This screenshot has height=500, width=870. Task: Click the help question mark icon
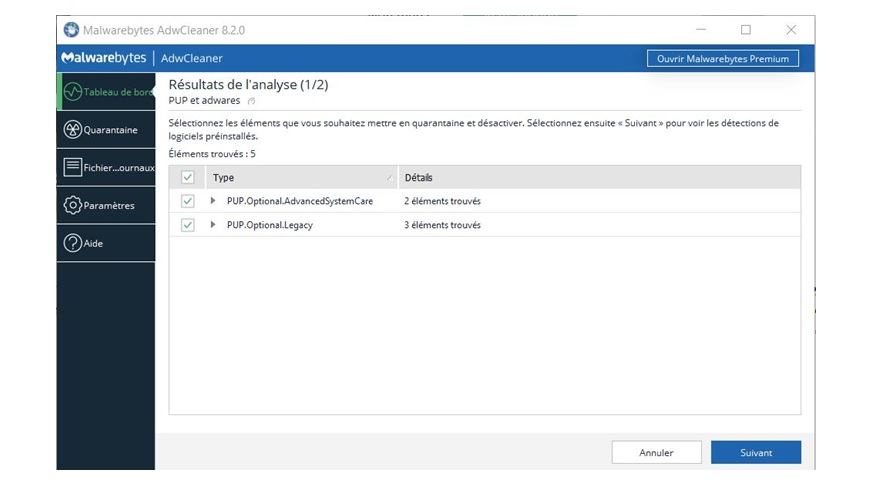(73, 243)
